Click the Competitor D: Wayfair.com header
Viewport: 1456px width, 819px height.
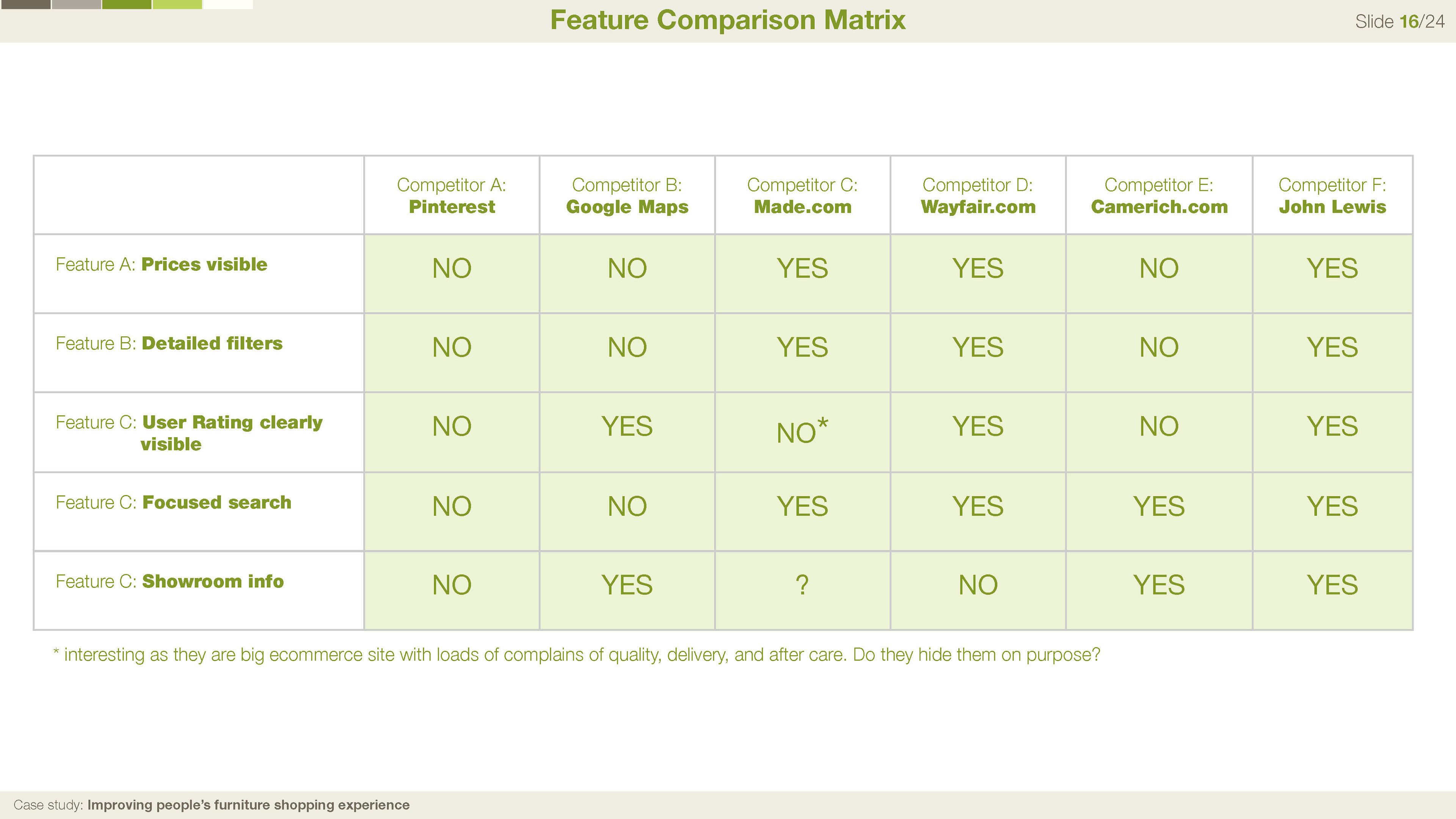[x=978, y=195]
